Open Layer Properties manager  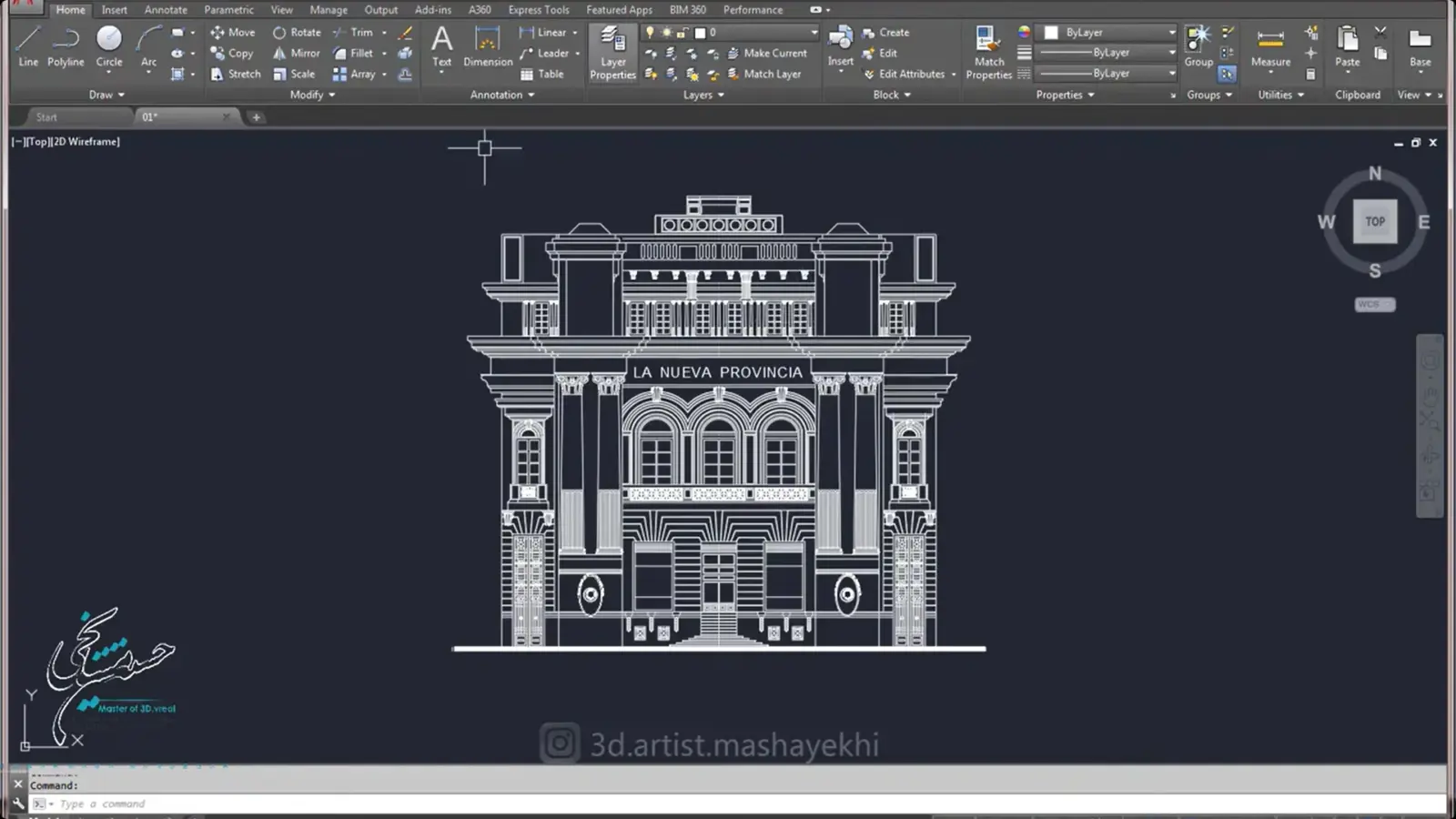(x=612, y=53)
